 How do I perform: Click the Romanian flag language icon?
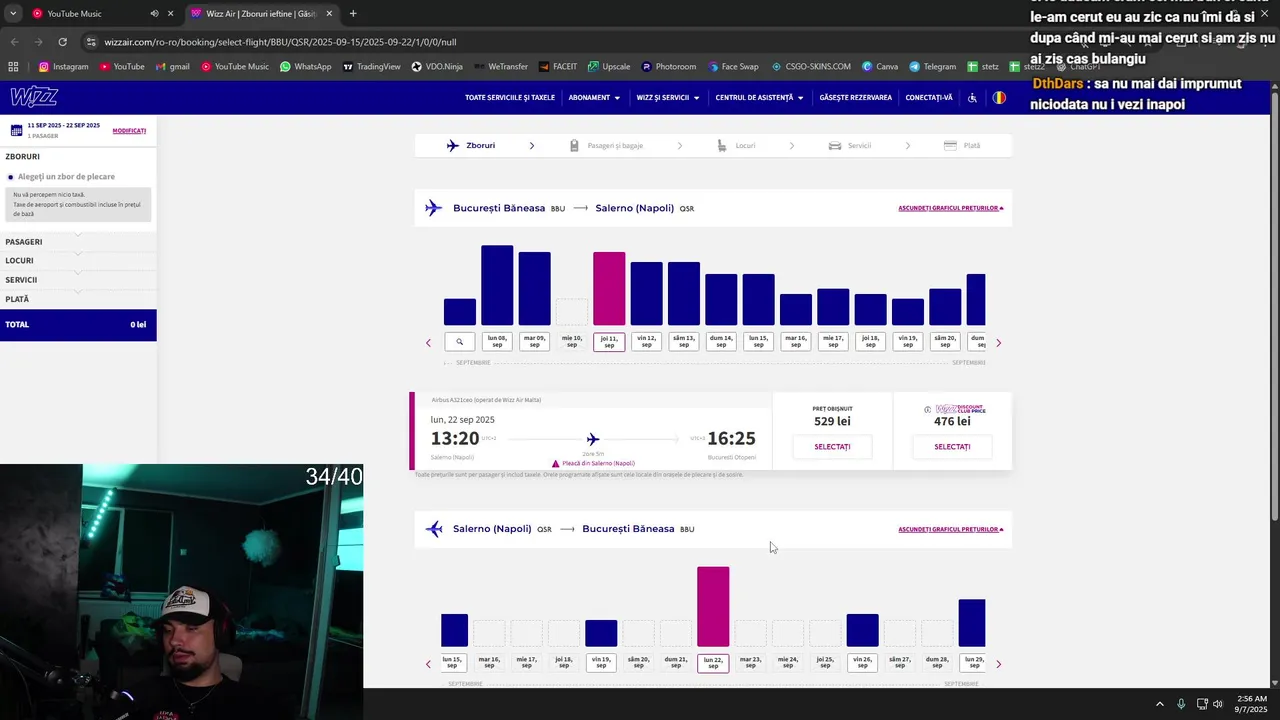click(x=999, y=98)
